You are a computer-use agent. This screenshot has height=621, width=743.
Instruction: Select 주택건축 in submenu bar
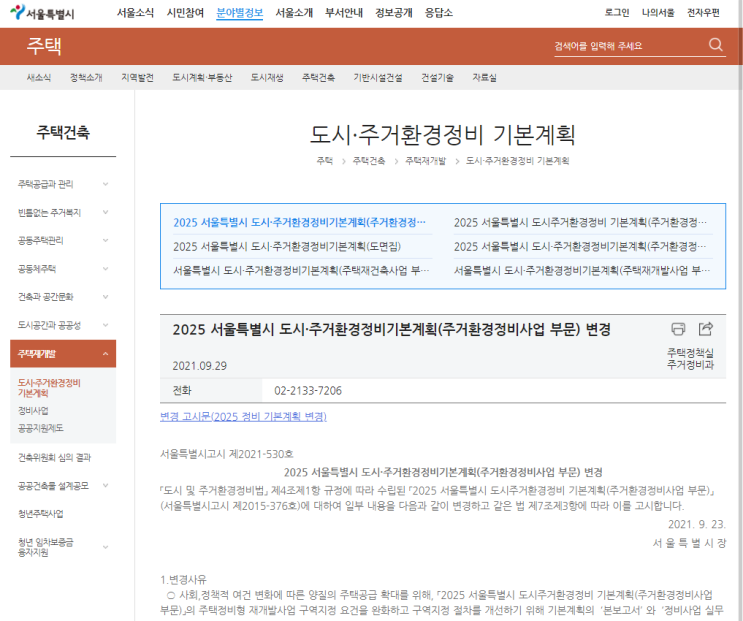click(x=318, y=78)
